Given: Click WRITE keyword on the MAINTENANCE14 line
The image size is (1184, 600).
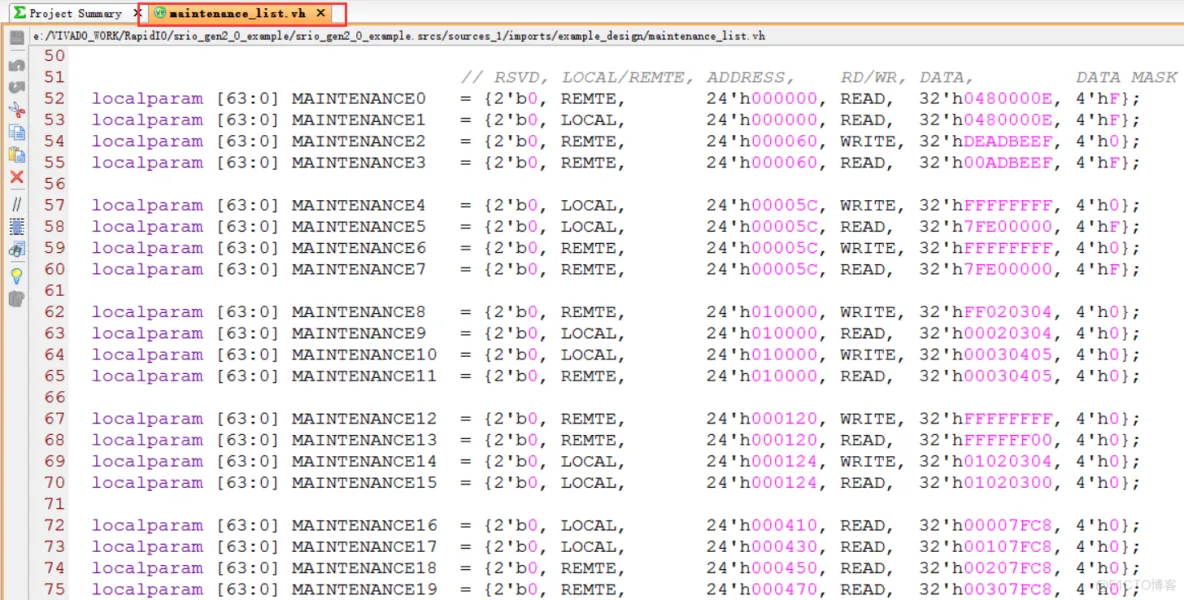Looking at the screenshot, I should tap(868, 461).
